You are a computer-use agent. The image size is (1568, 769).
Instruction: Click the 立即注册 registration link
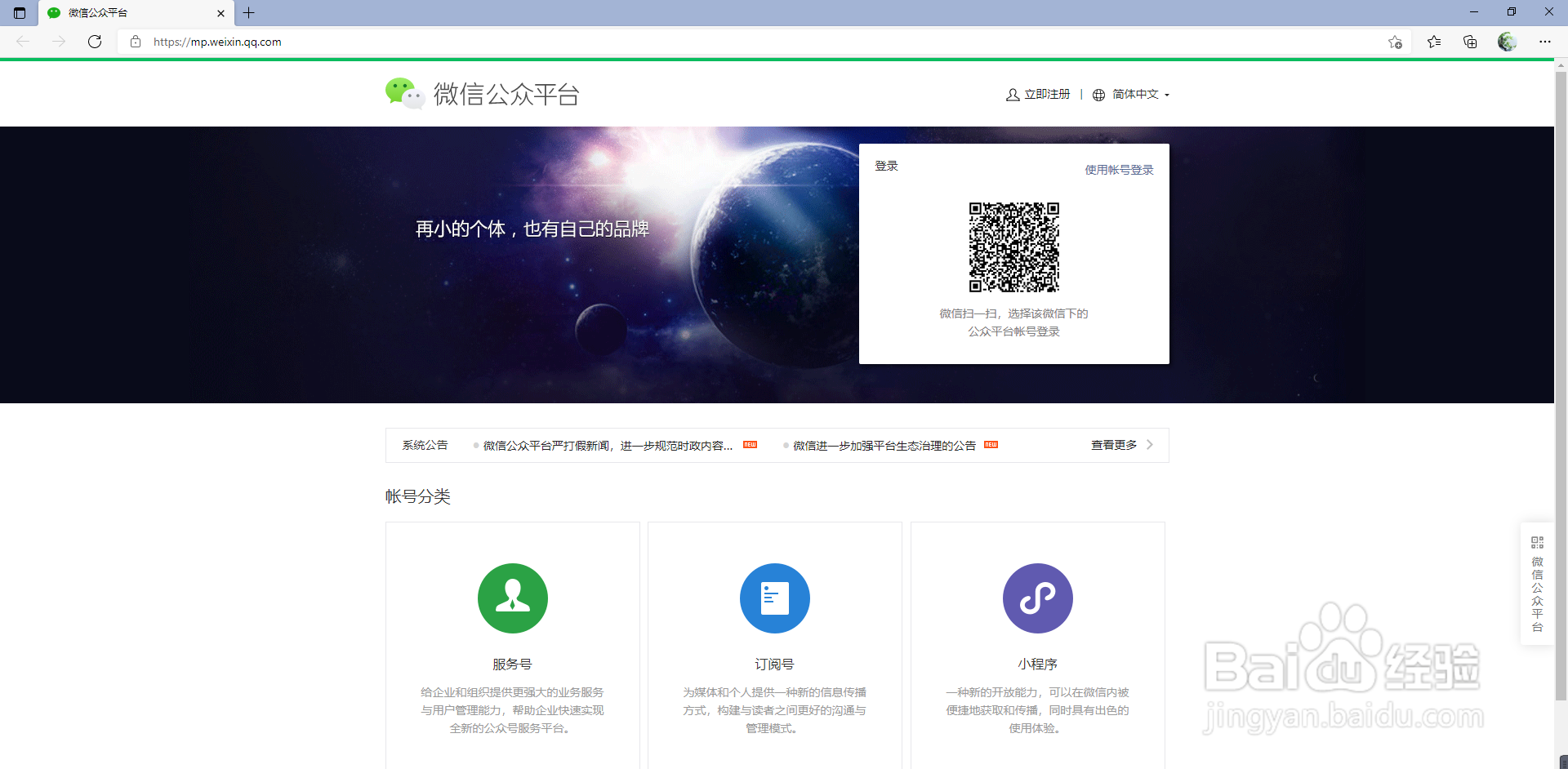coord(1046,94)
